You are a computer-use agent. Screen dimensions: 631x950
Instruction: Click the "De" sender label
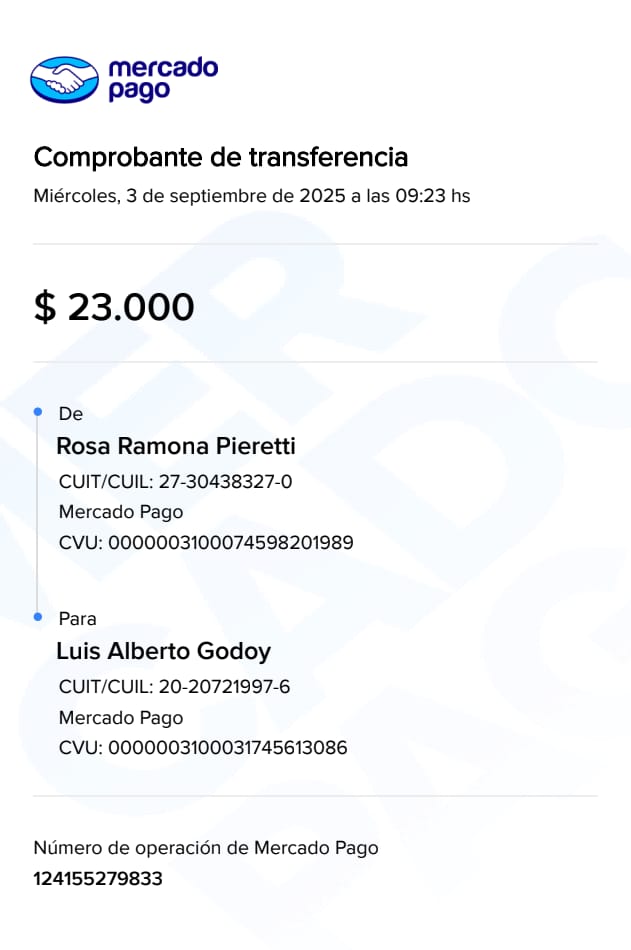click(x=71, y=414)
